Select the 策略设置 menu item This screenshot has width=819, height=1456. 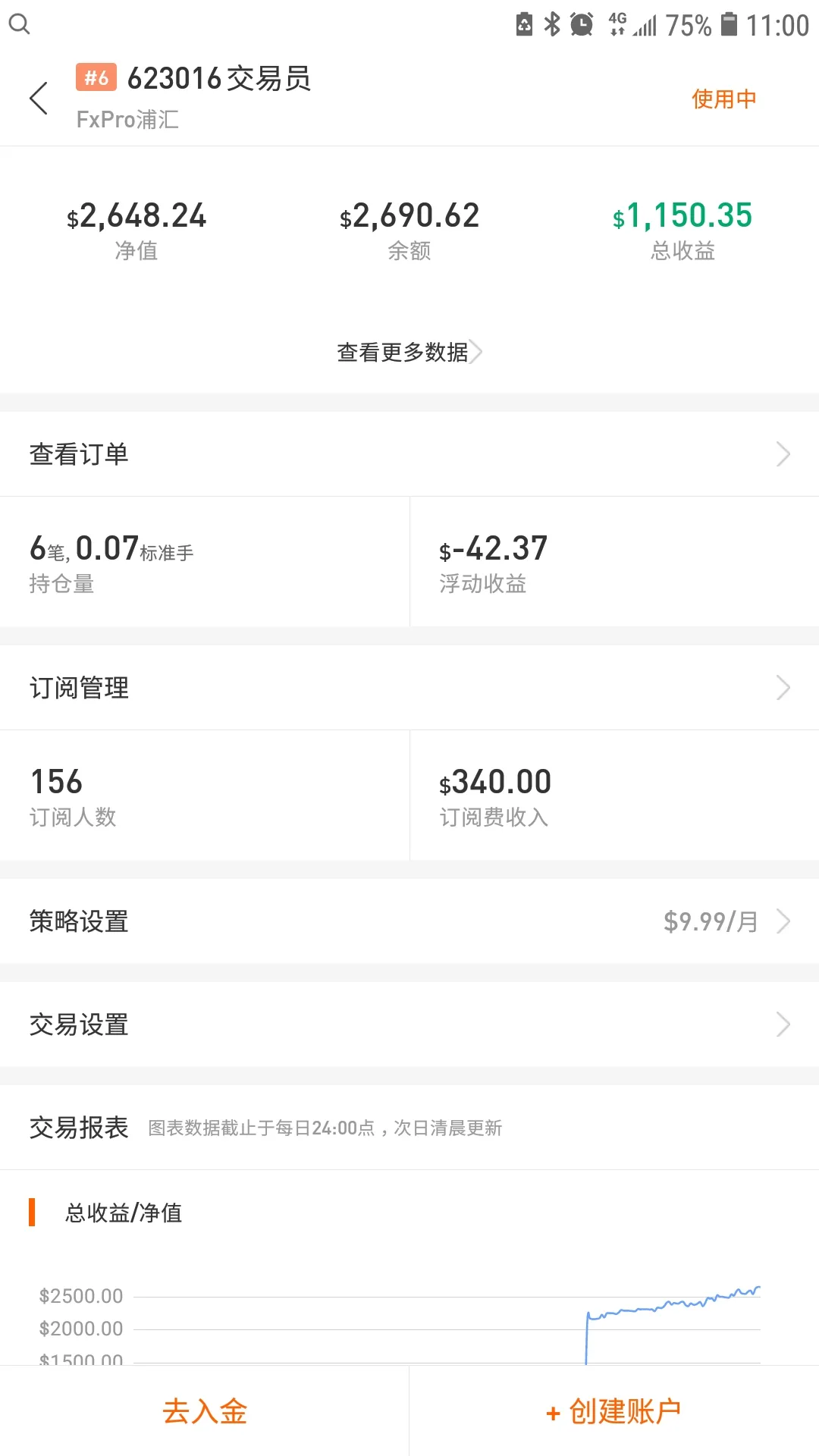[x=409, y=921]
